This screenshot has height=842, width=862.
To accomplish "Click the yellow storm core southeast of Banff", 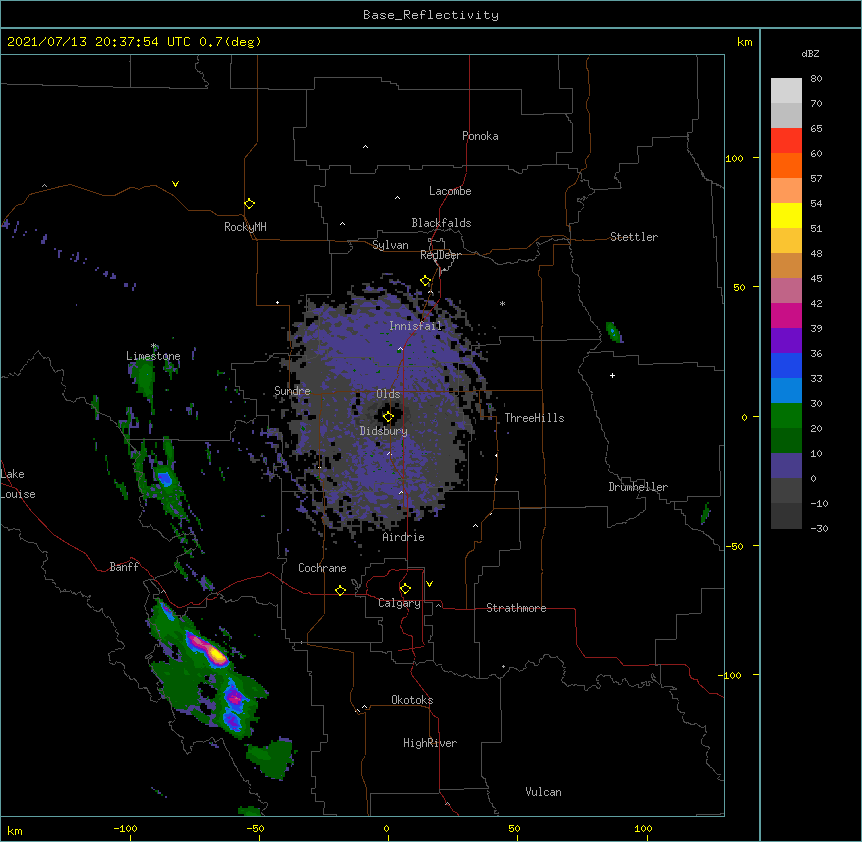I will (218, 655).
